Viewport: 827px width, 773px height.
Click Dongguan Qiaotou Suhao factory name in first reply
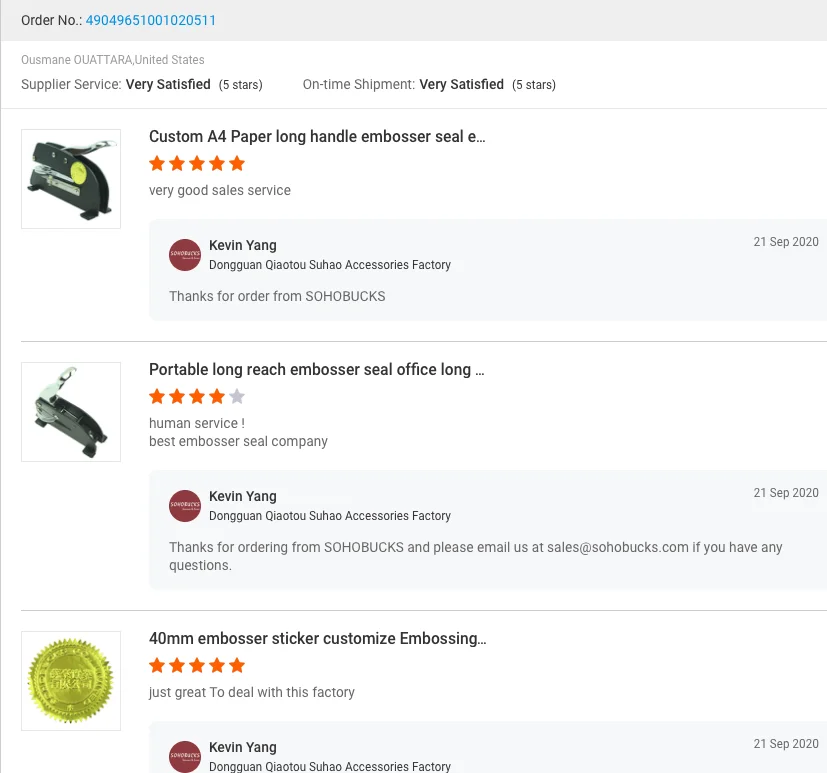[x=330, y=265]
